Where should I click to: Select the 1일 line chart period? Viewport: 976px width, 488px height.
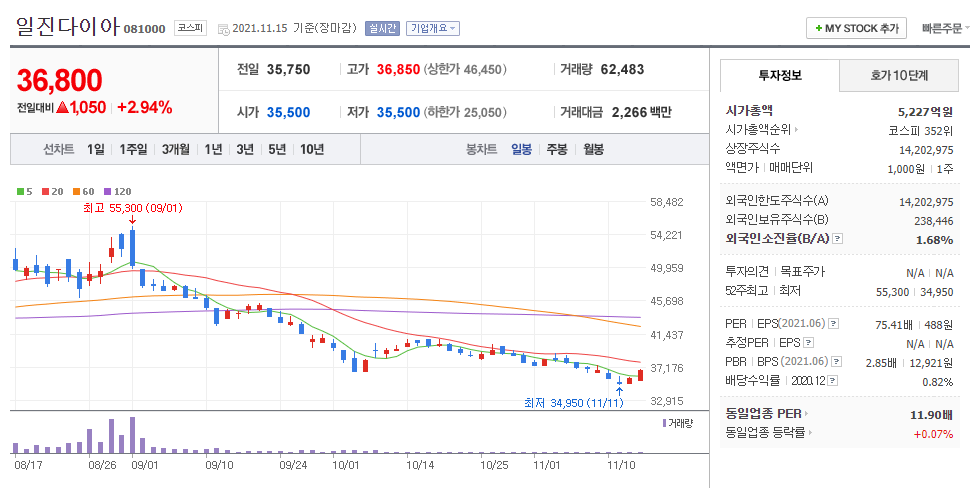(x=96, y=149)
